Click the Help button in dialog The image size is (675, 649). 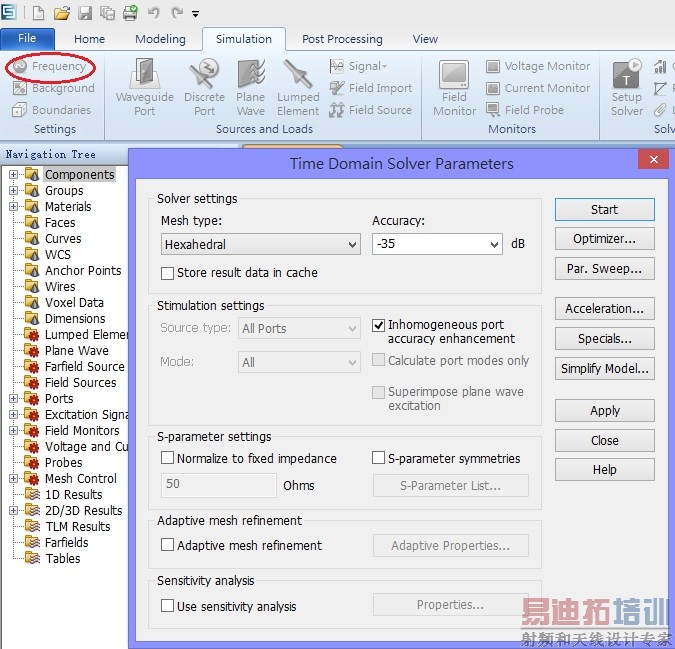604,470
